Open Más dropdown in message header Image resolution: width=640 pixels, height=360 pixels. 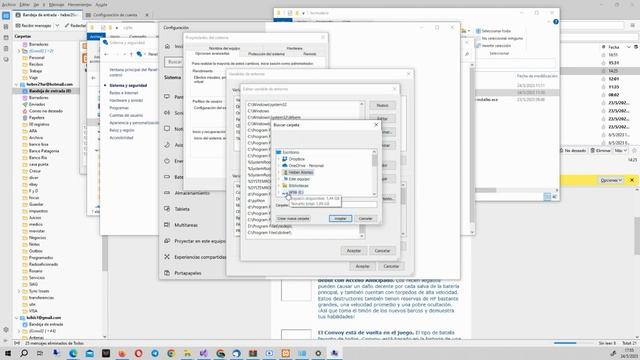click(620, 151)
